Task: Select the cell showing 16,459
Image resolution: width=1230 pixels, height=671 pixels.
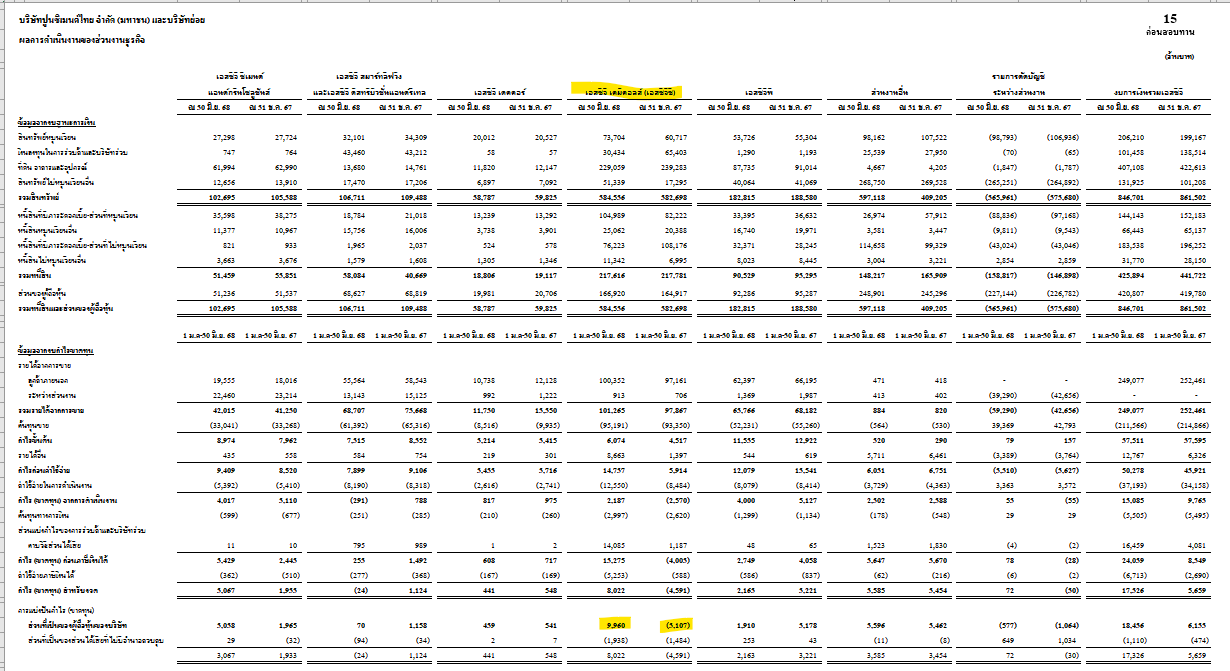Action: point(1134,545)
